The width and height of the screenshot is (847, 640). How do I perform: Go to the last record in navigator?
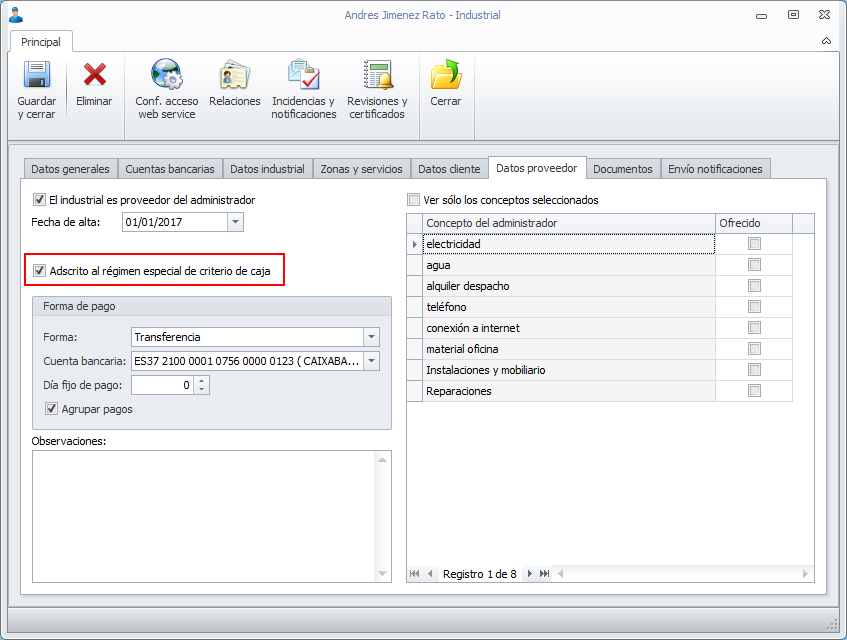(x=545, y=574)
